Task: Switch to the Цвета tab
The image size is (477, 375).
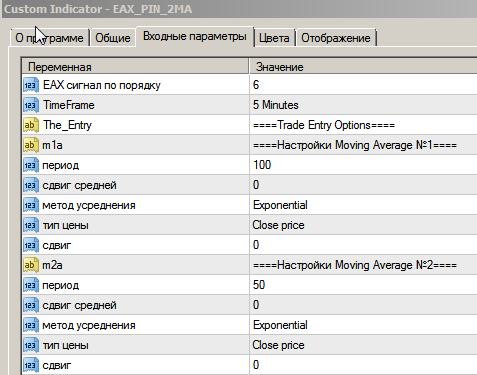Action: pyautogui.click(x=274, y=38)
